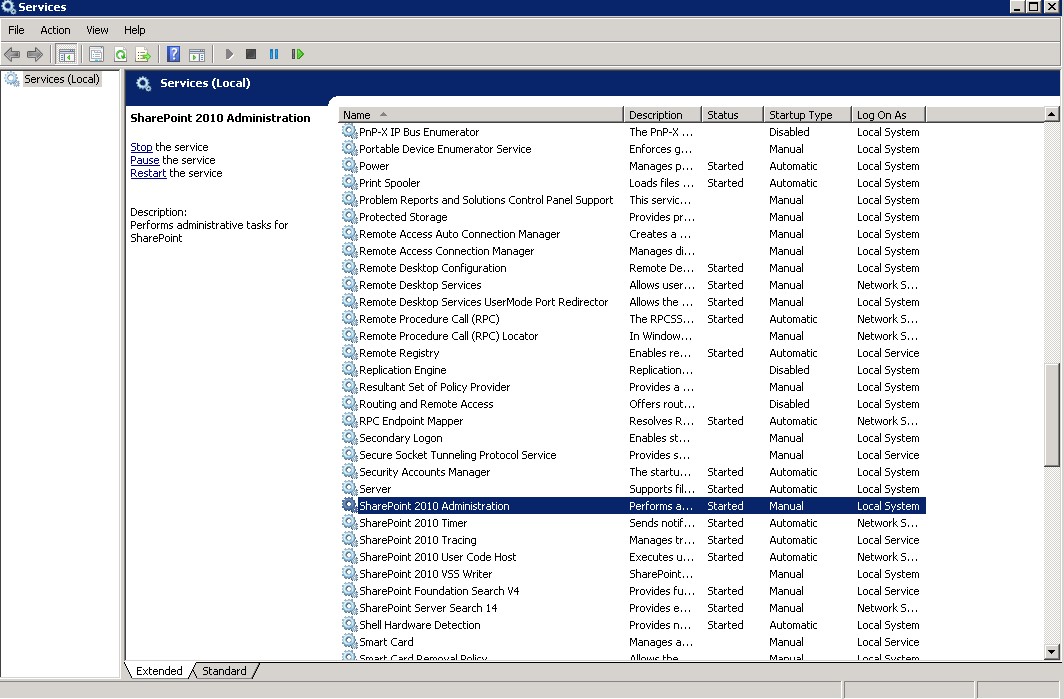Select Problem Reports and Solutions Control Panel Support
This screenshot has width=1064, height=699.
(x=632, y=200)
